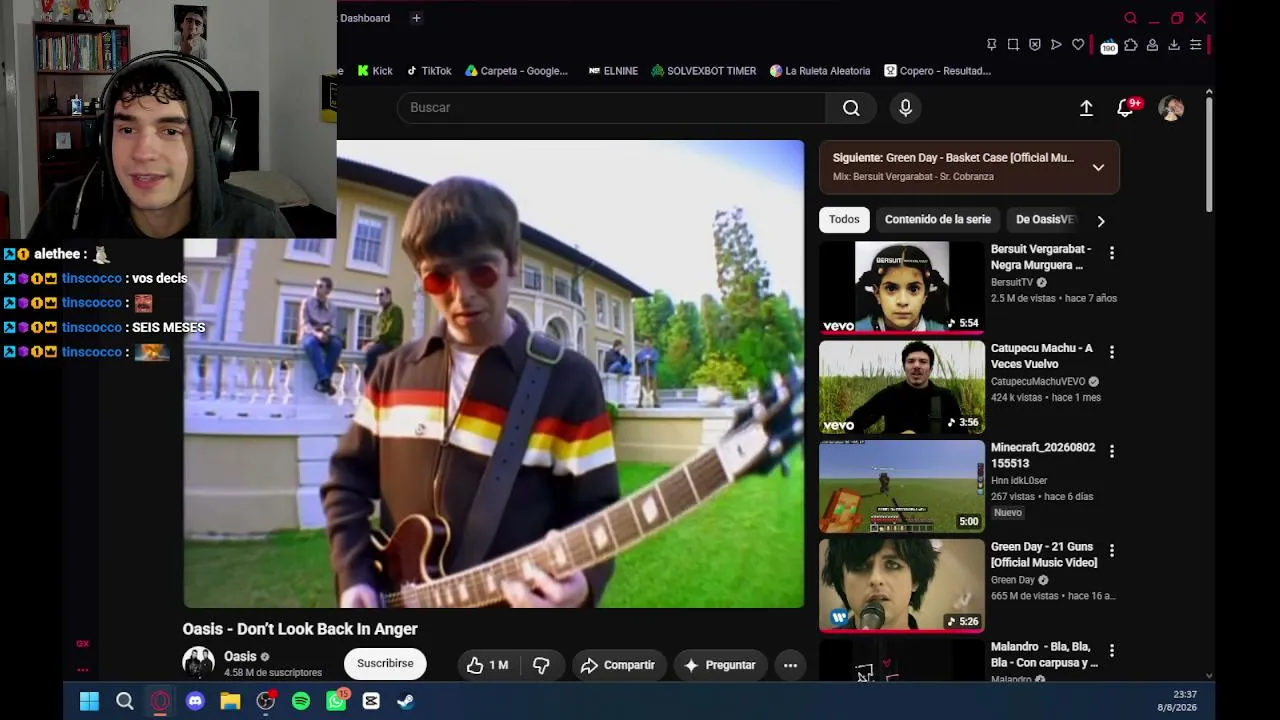The width and height of the screenshot is (1280, 720).
Task: Dislike the Oasis video
Action: pyautogui.click(x=541, y=665)
